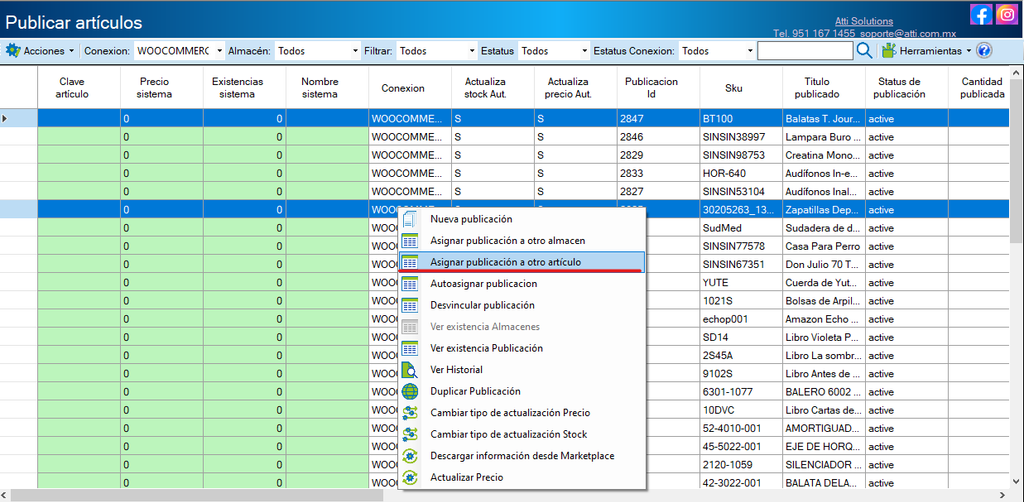Click the Precio sistema column header
1024x502 pixels.
162,87
